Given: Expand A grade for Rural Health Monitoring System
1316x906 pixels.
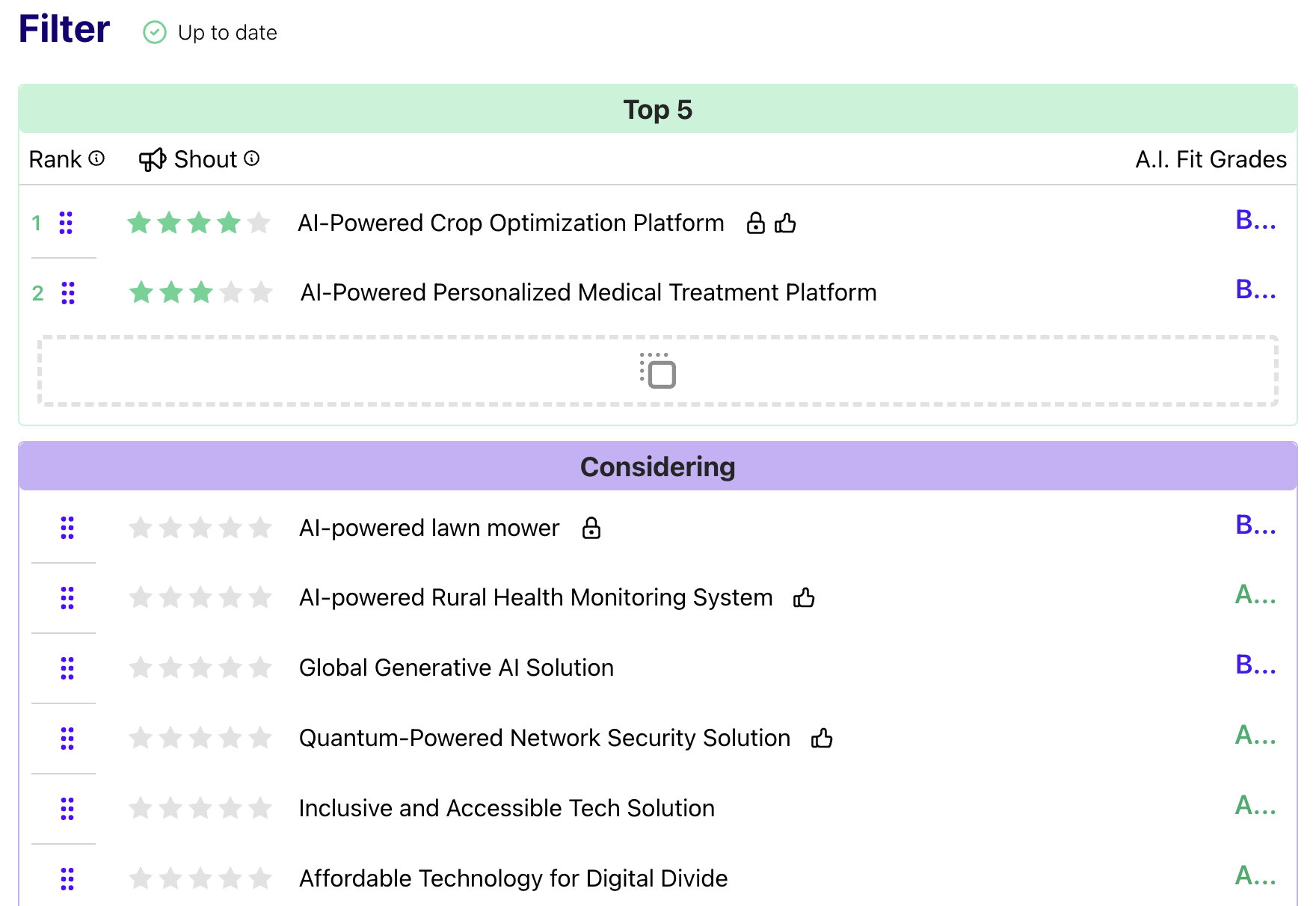Looking at the screenshot, I should [1255, 595].
